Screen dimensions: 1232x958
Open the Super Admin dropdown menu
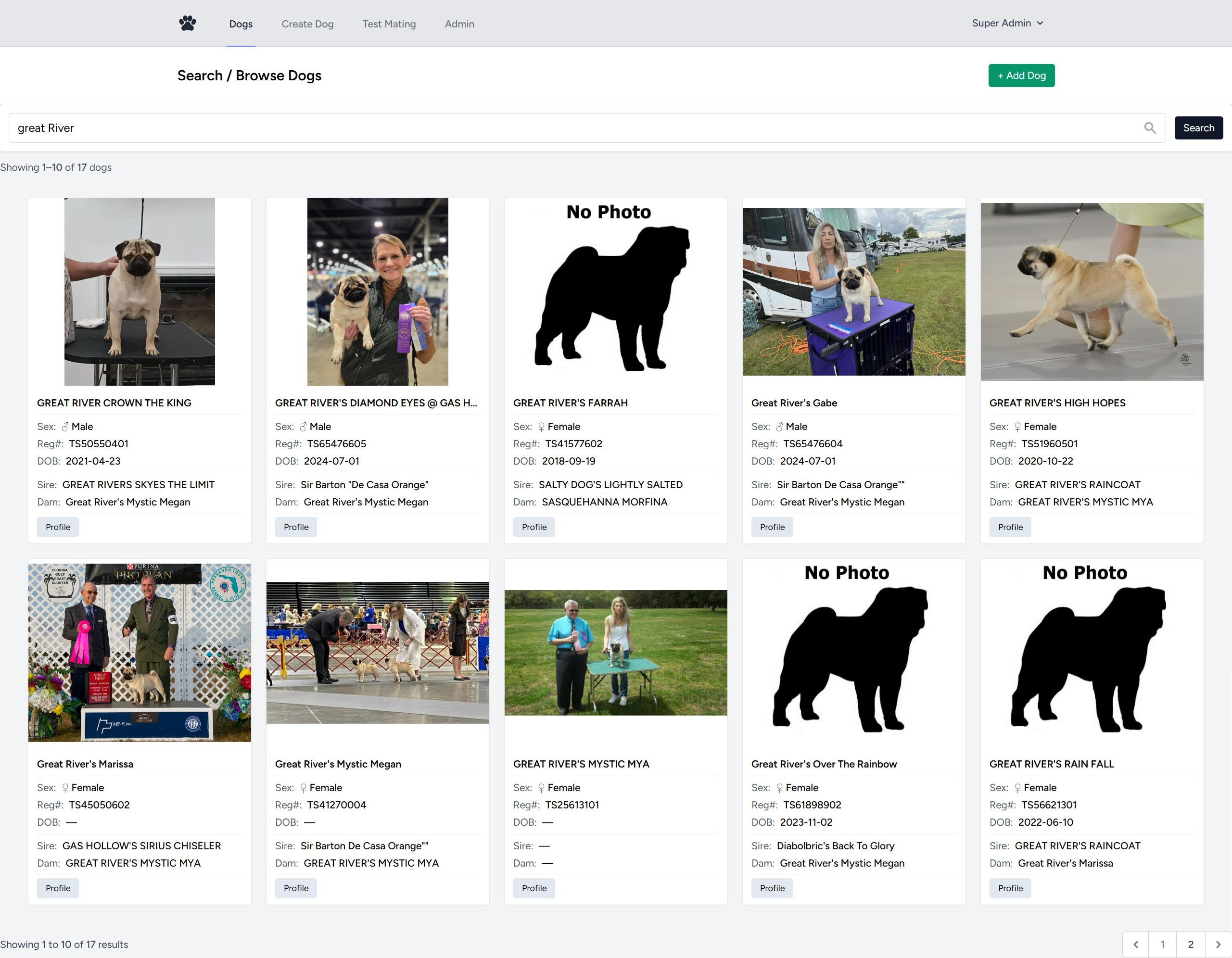[x=1007, y=23]
